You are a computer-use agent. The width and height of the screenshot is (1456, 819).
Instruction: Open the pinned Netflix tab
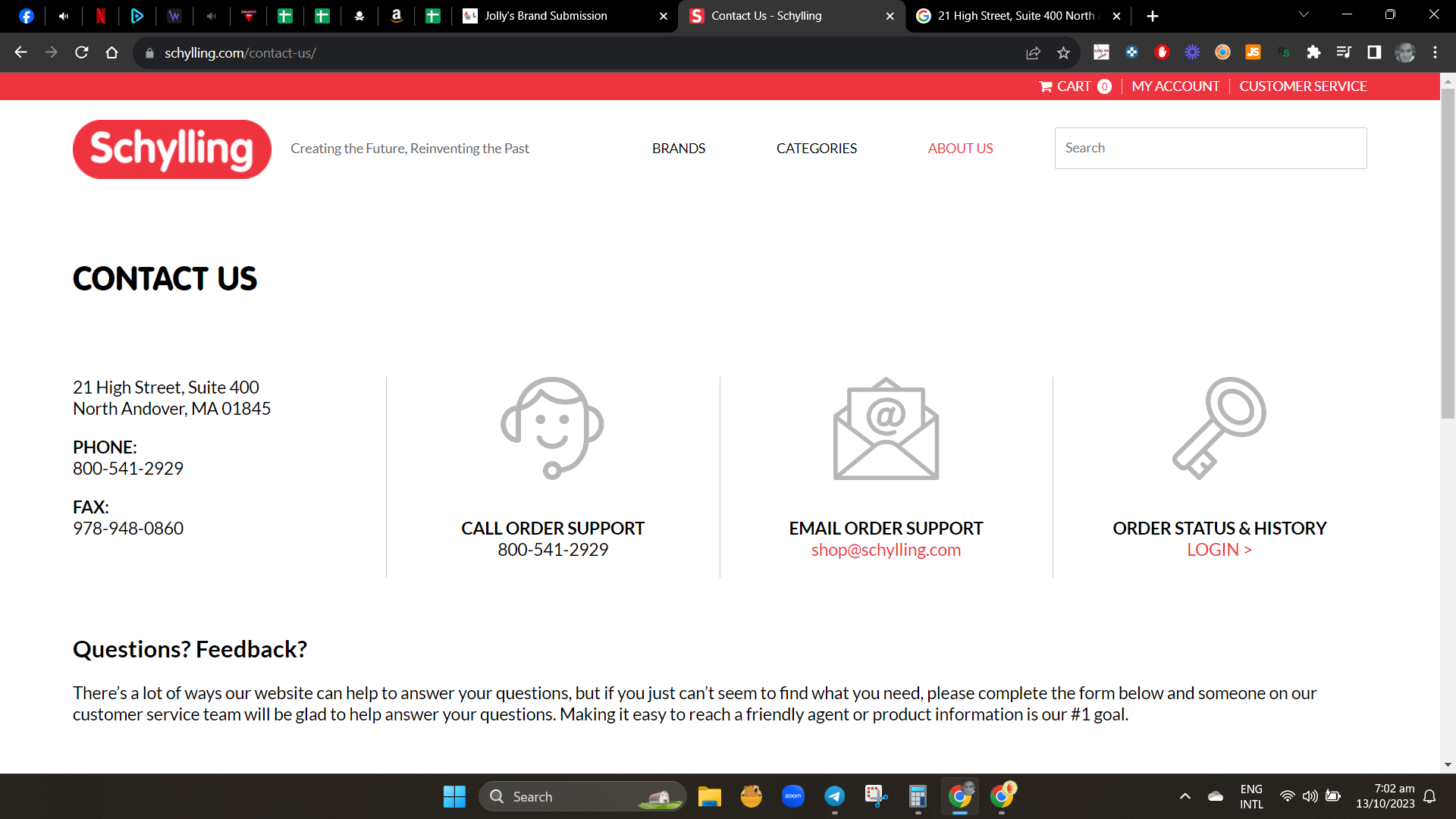[x=101, y=16]
